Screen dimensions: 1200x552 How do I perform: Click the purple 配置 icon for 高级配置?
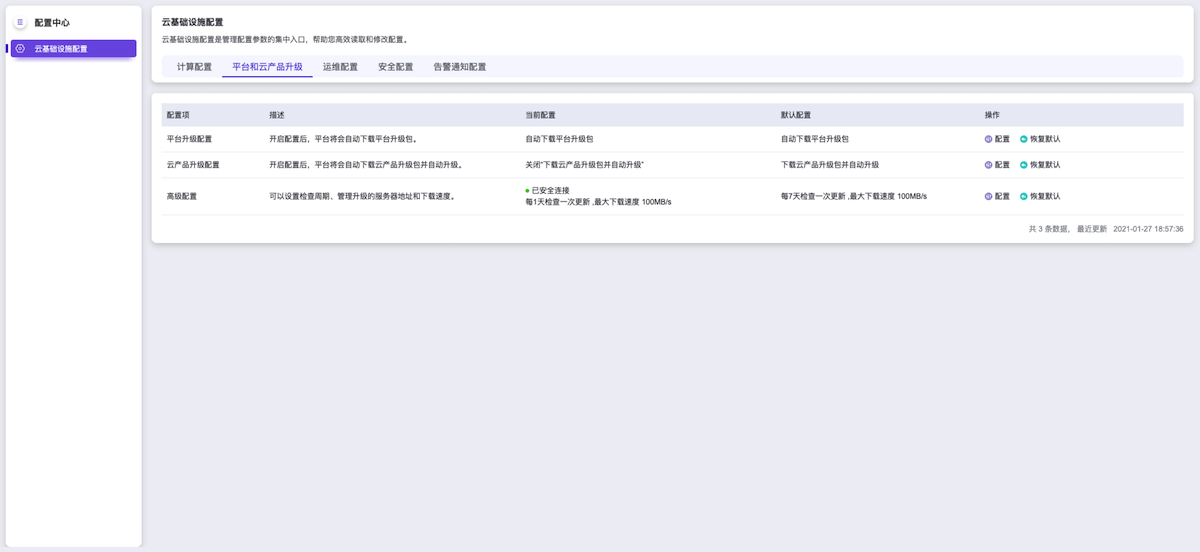(x=989, y=197)
